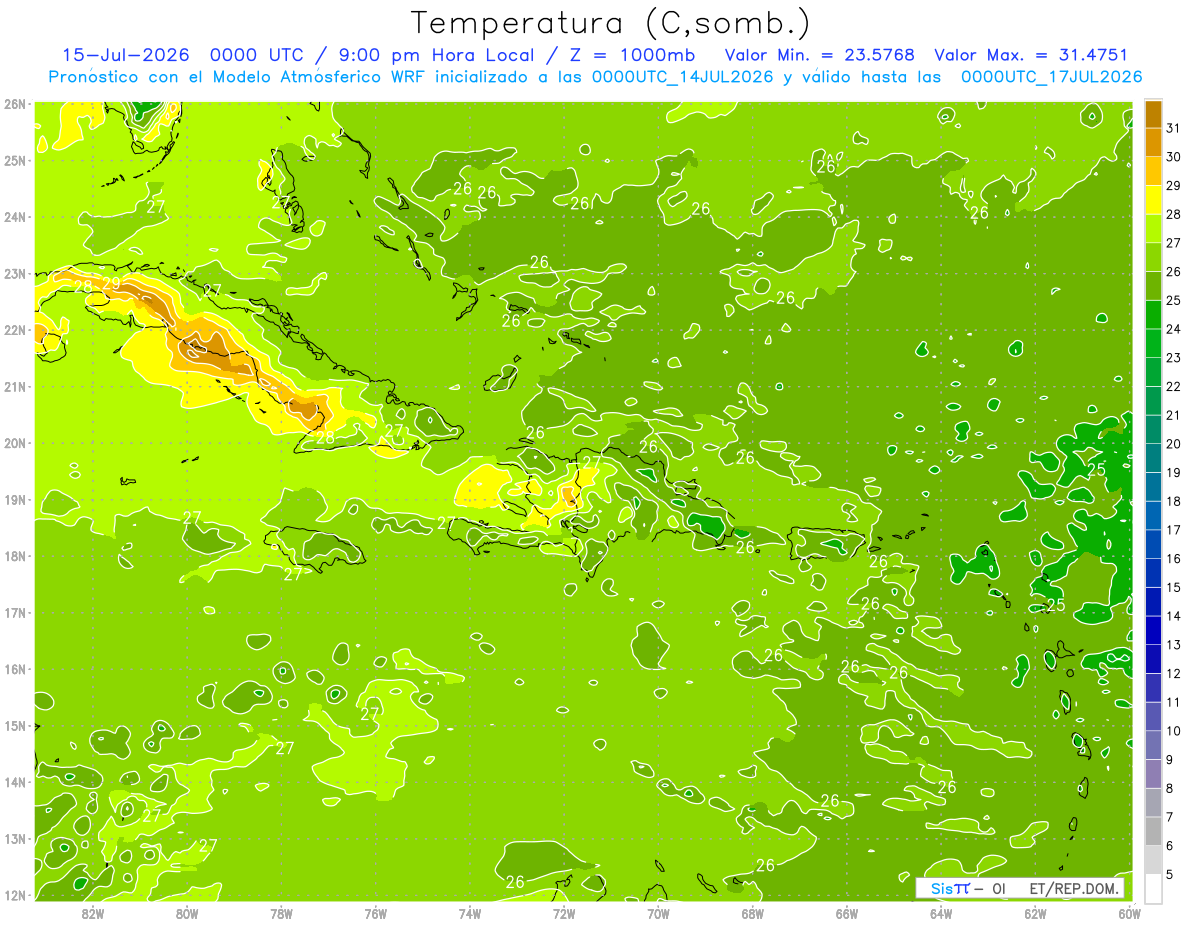Click the legend value "23"
This screenshot has height=927, width=1200.
[1173, 358]
